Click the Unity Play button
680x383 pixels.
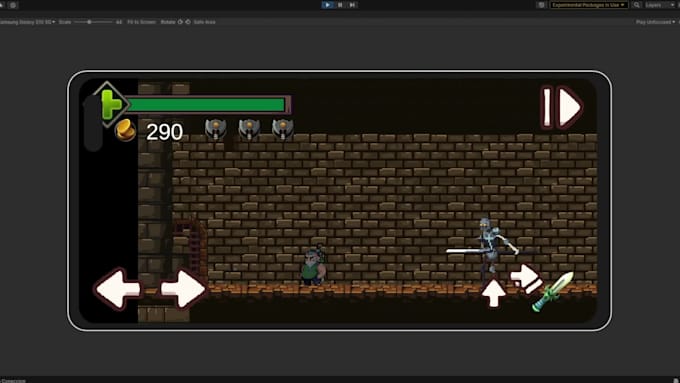(327, 5)
